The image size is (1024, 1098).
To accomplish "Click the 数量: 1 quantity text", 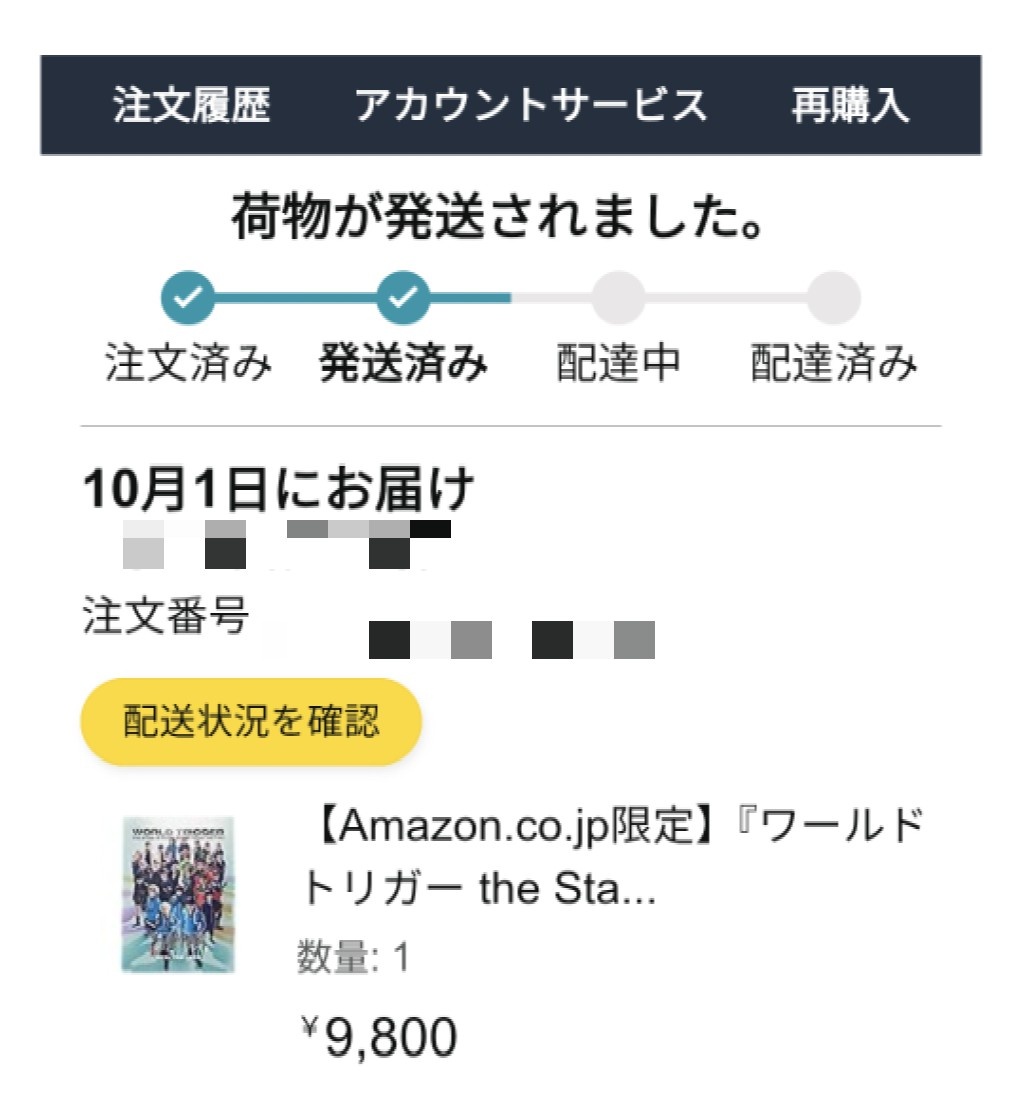I will 353,959.
